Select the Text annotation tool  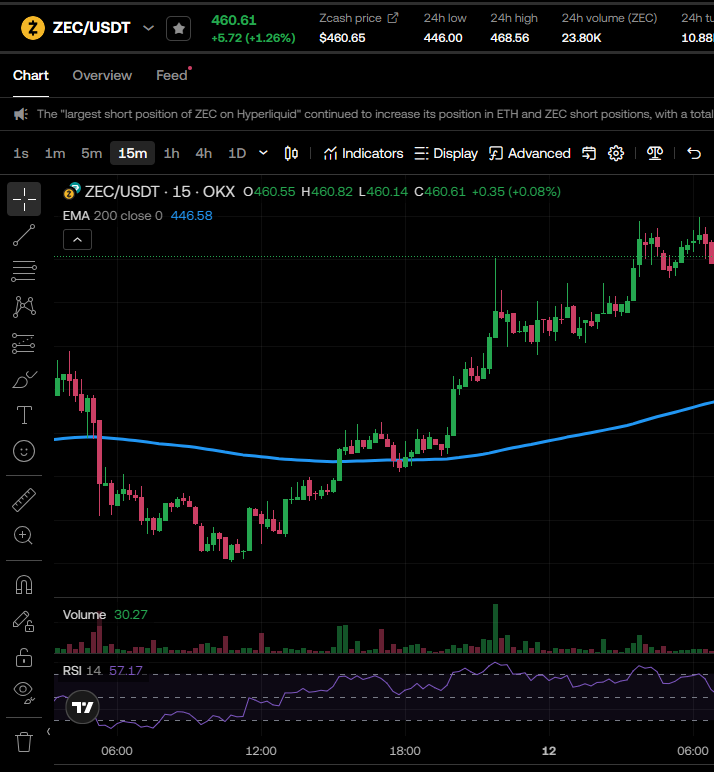coord(24,415)
